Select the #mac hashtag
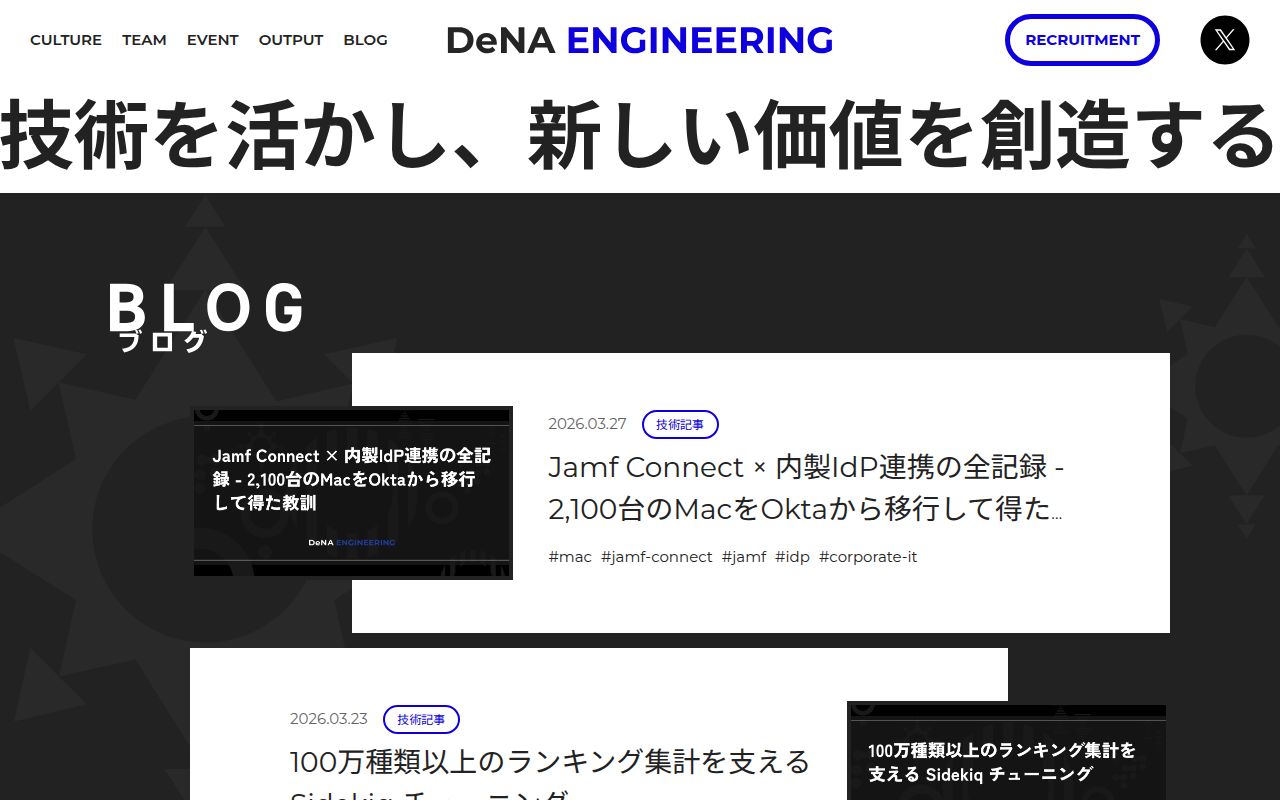 click(x=570, y=557)
